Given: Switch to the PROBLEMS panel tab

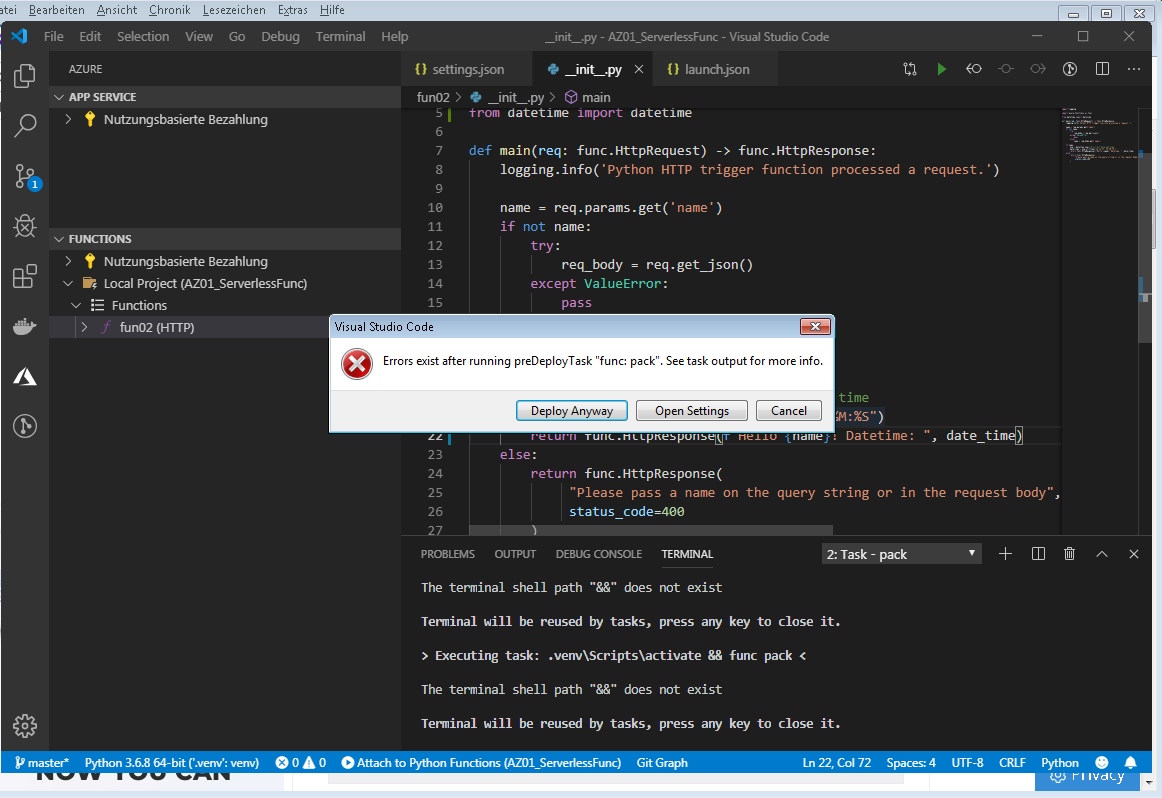Looking at the screenshot, I should pyautogui.click(x=448, y=554).
